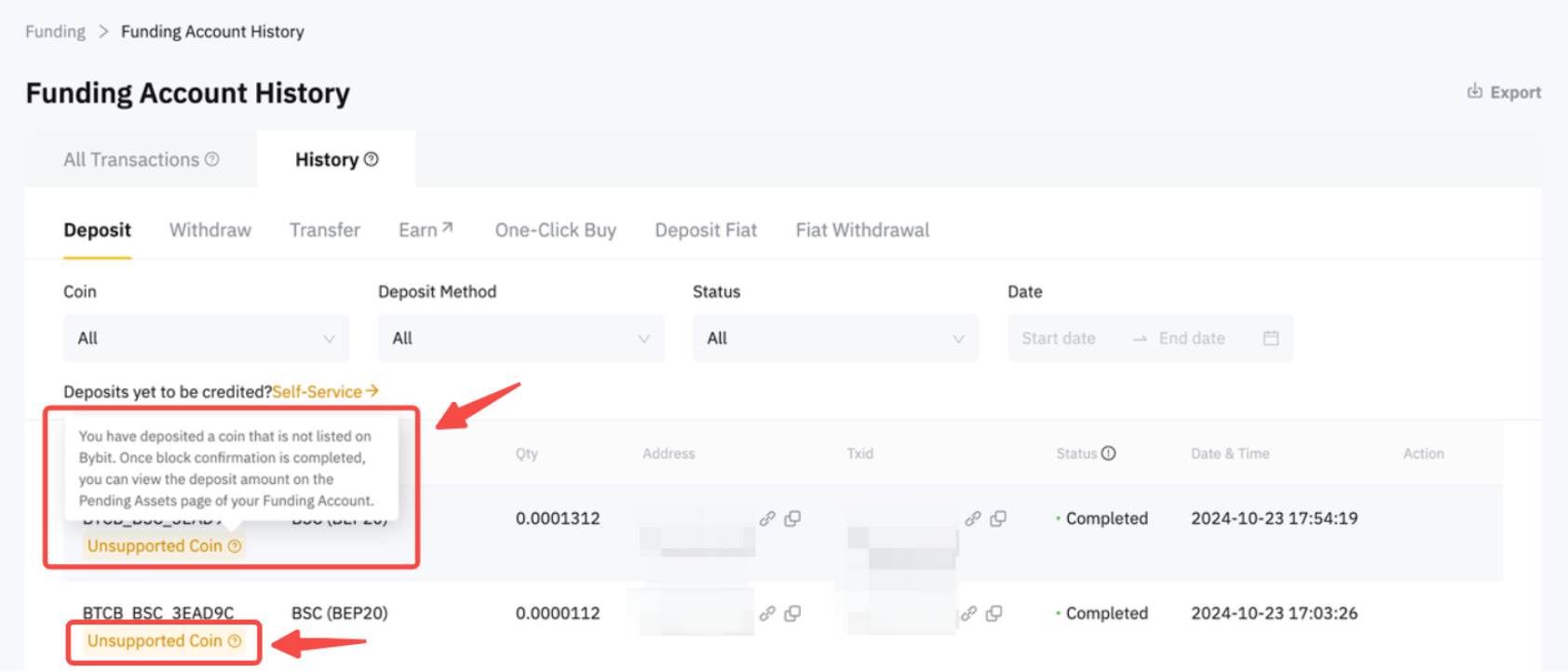Click calendar icon in date range field
The height and width of the screenshot is (672, 1568).
(1271, 338)
